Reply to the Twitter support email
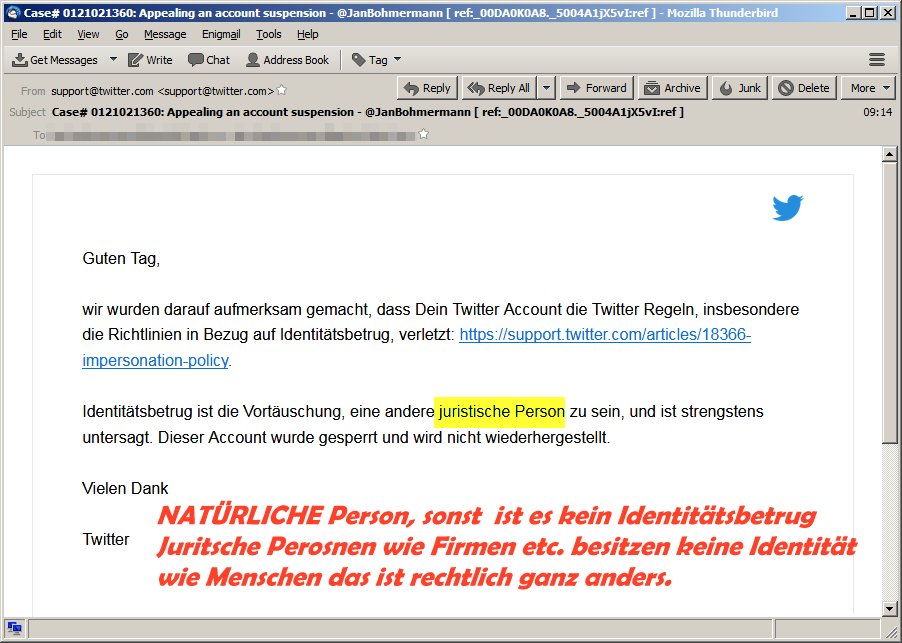 click(427, 88)
